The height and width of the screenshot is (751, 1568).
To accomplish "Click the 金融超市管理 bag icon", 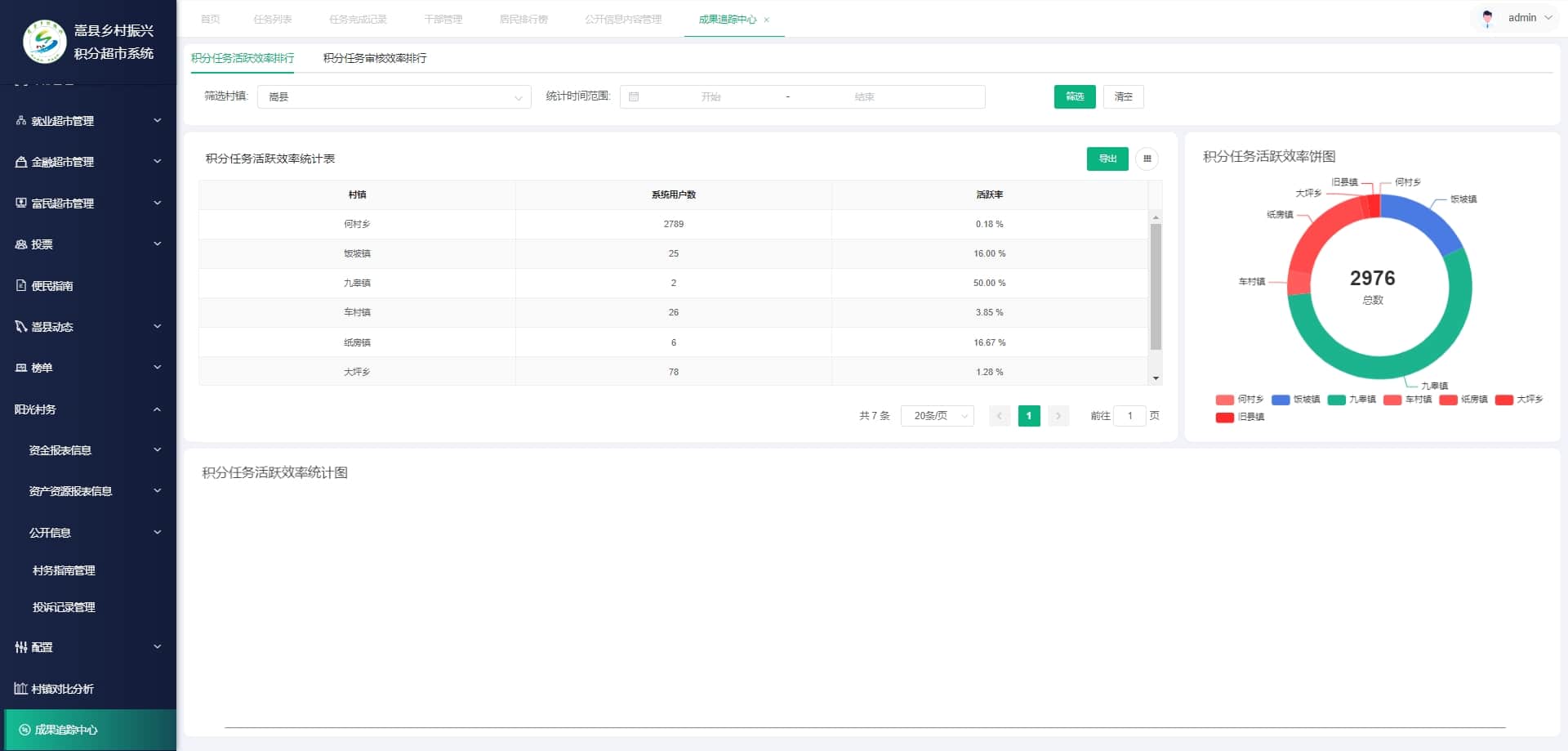I will pyautogui.click(x=21, y=162).
